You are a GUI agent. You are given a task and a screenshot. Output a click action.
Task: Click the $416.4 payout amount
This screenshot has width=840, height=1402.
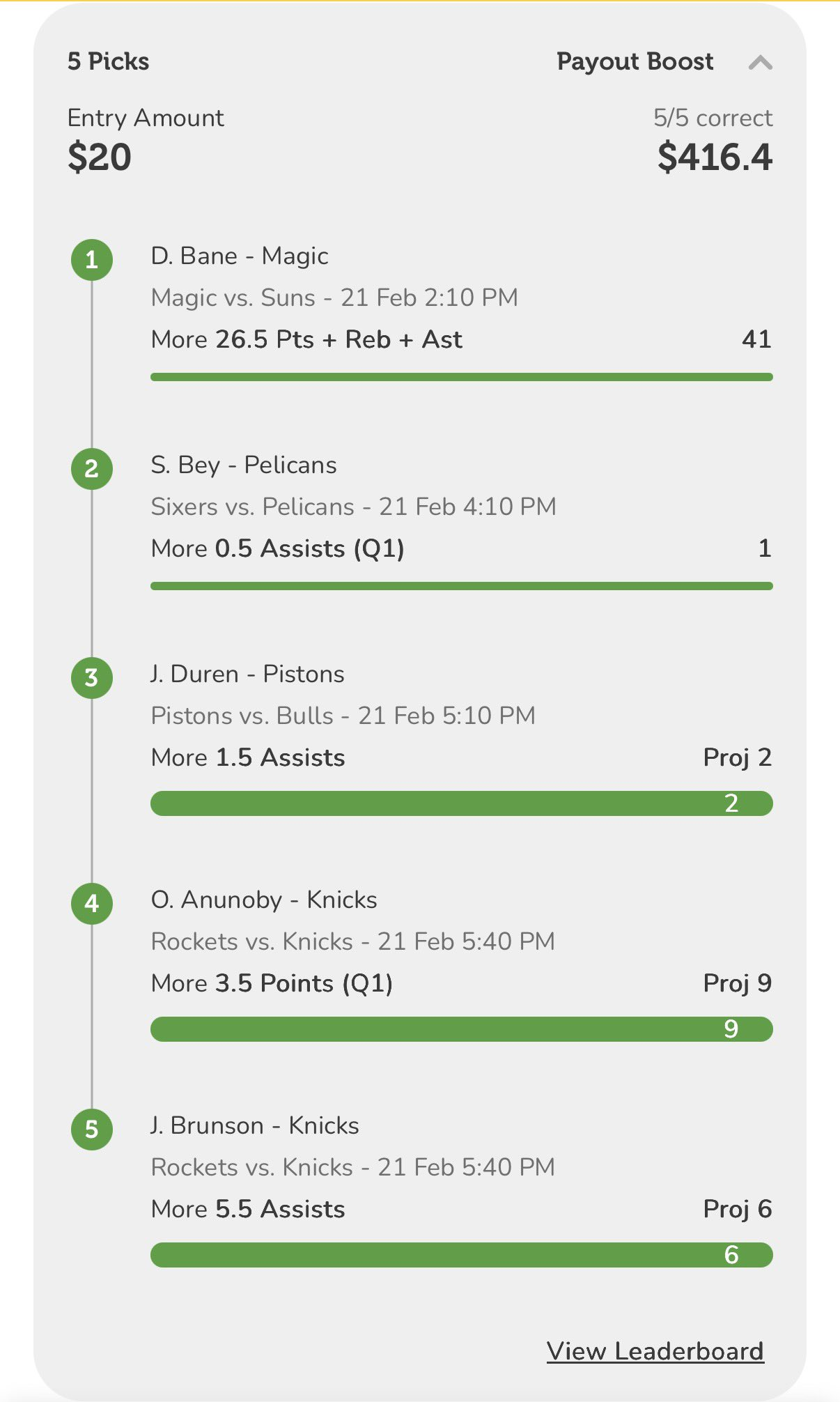tap(715, 157)
